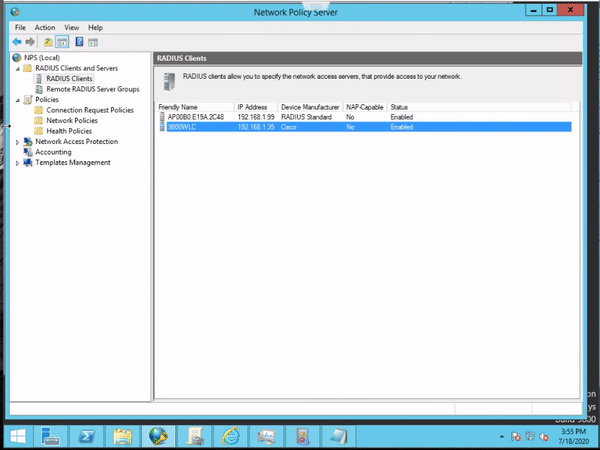Open File Explorer from the taskbar
600x450 pixels.
(122, 436)
